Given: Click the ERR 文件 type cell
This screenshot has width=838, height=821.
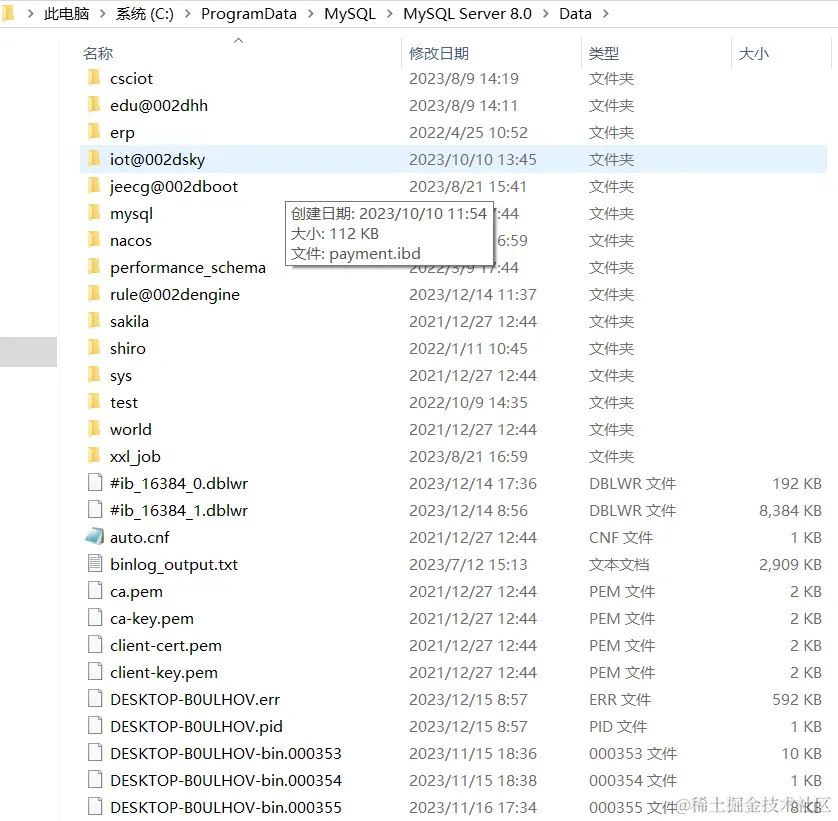Looking at the screenshot, I should [x=620, y=699].
